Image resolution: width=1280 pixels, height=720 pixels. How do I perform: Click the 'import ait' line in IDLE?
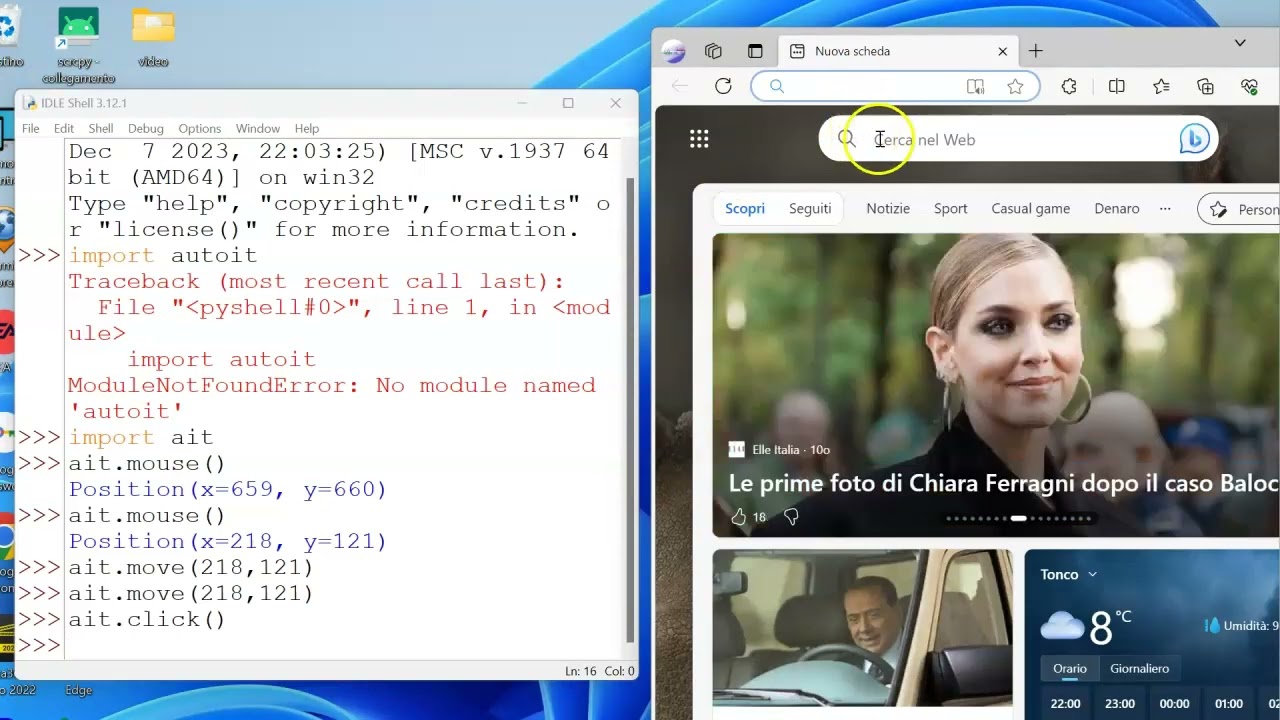tap(141, 437)
